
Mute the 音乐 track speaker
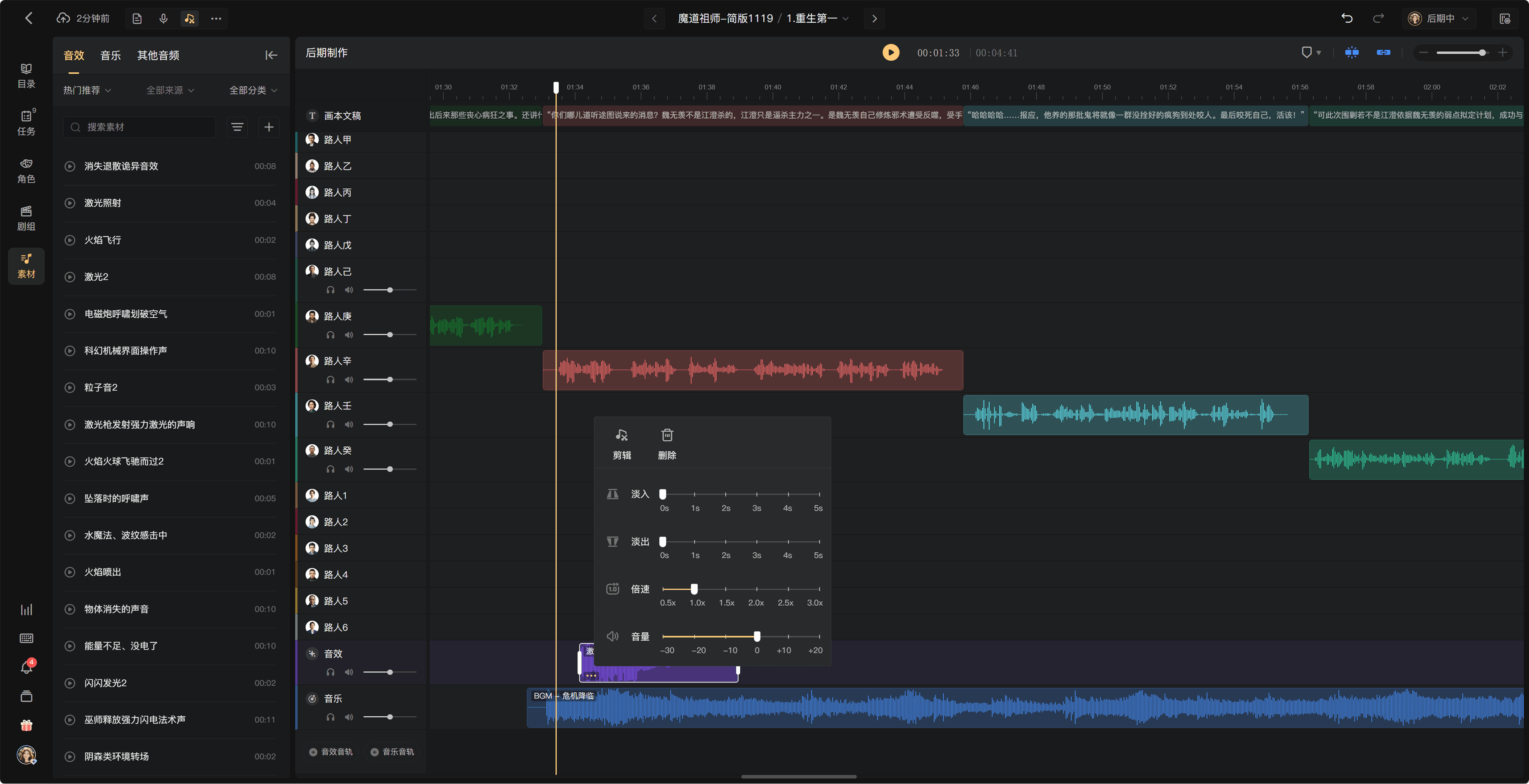349,717
